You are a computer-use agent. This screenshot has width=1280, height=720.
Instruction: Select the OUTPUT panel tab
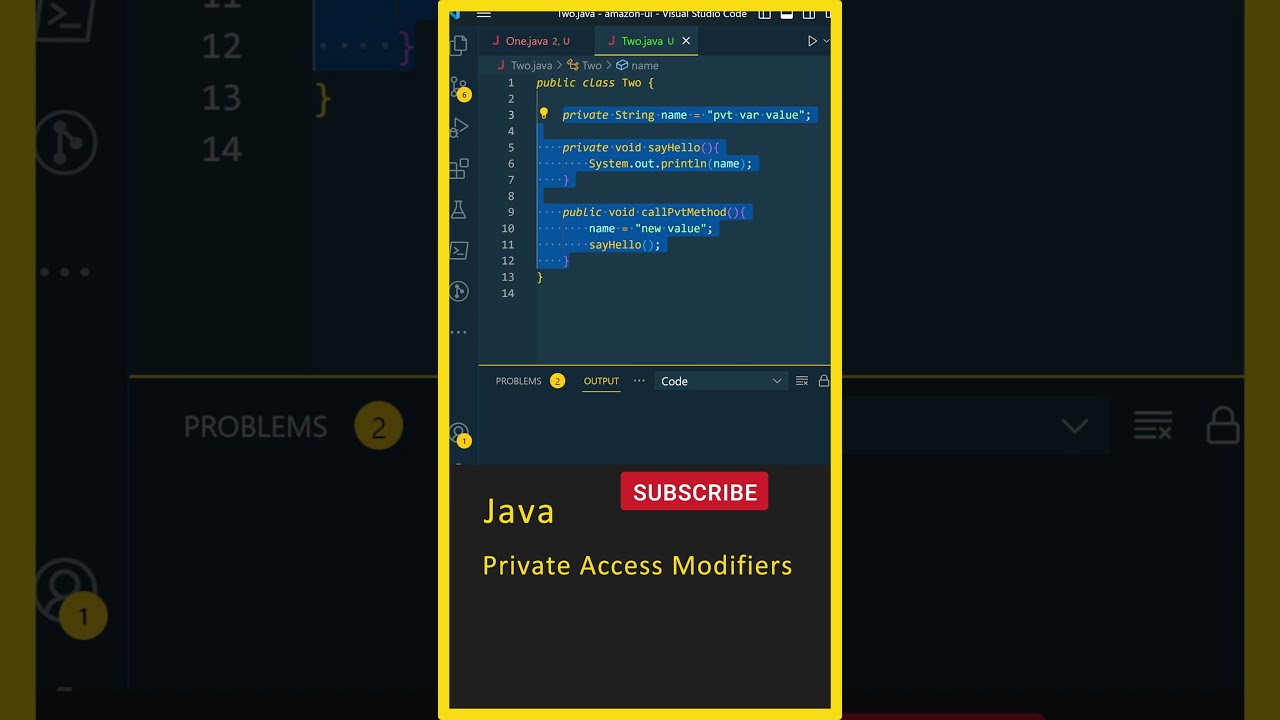[601, 381]
